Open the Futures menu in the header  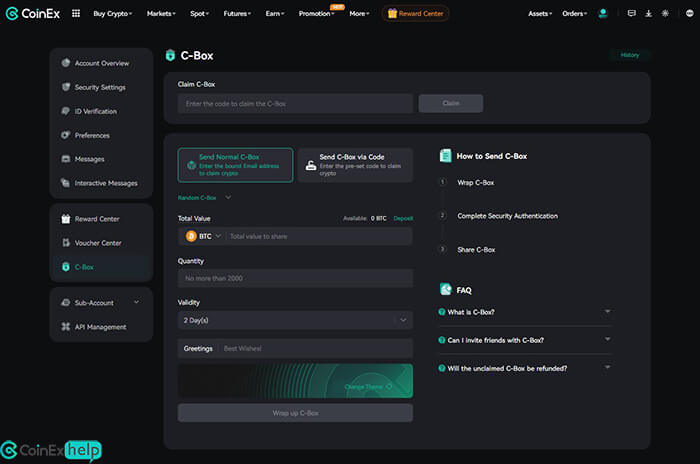click(x=238, y=14)
